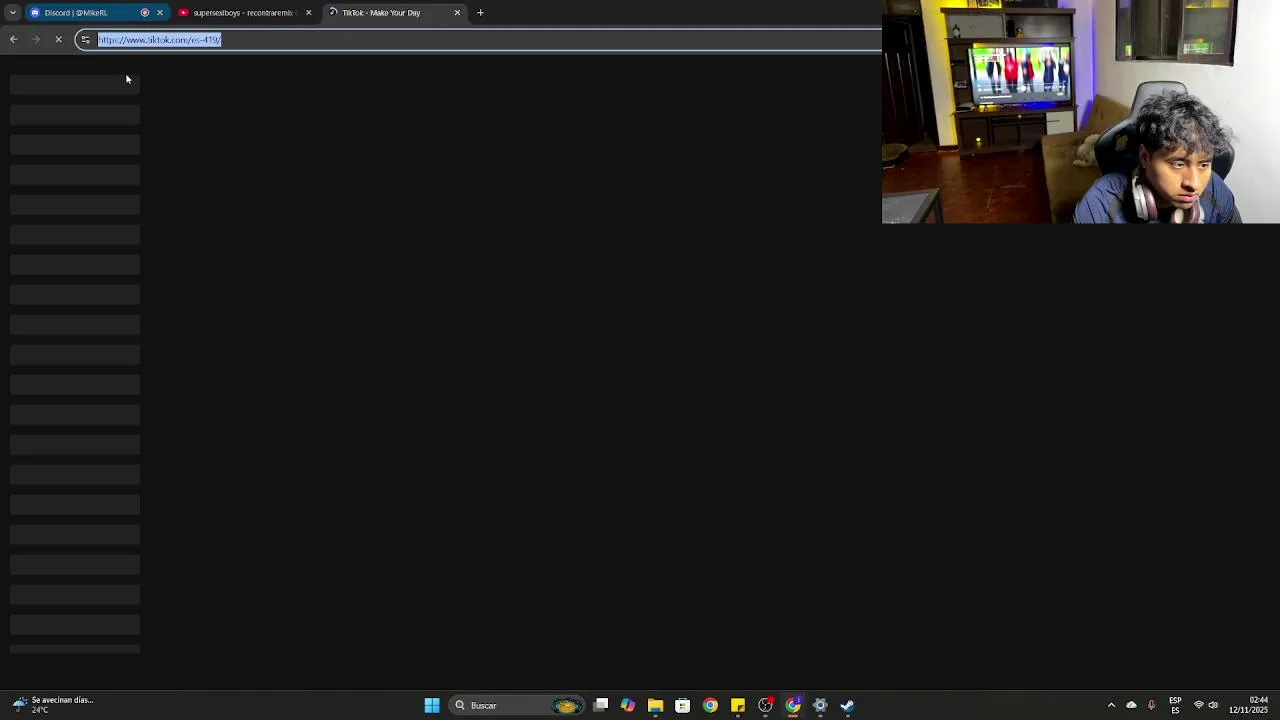Open Sticky Notes from the taskbar
Viewport: 1280px width, 720px height.
point(737,706)
